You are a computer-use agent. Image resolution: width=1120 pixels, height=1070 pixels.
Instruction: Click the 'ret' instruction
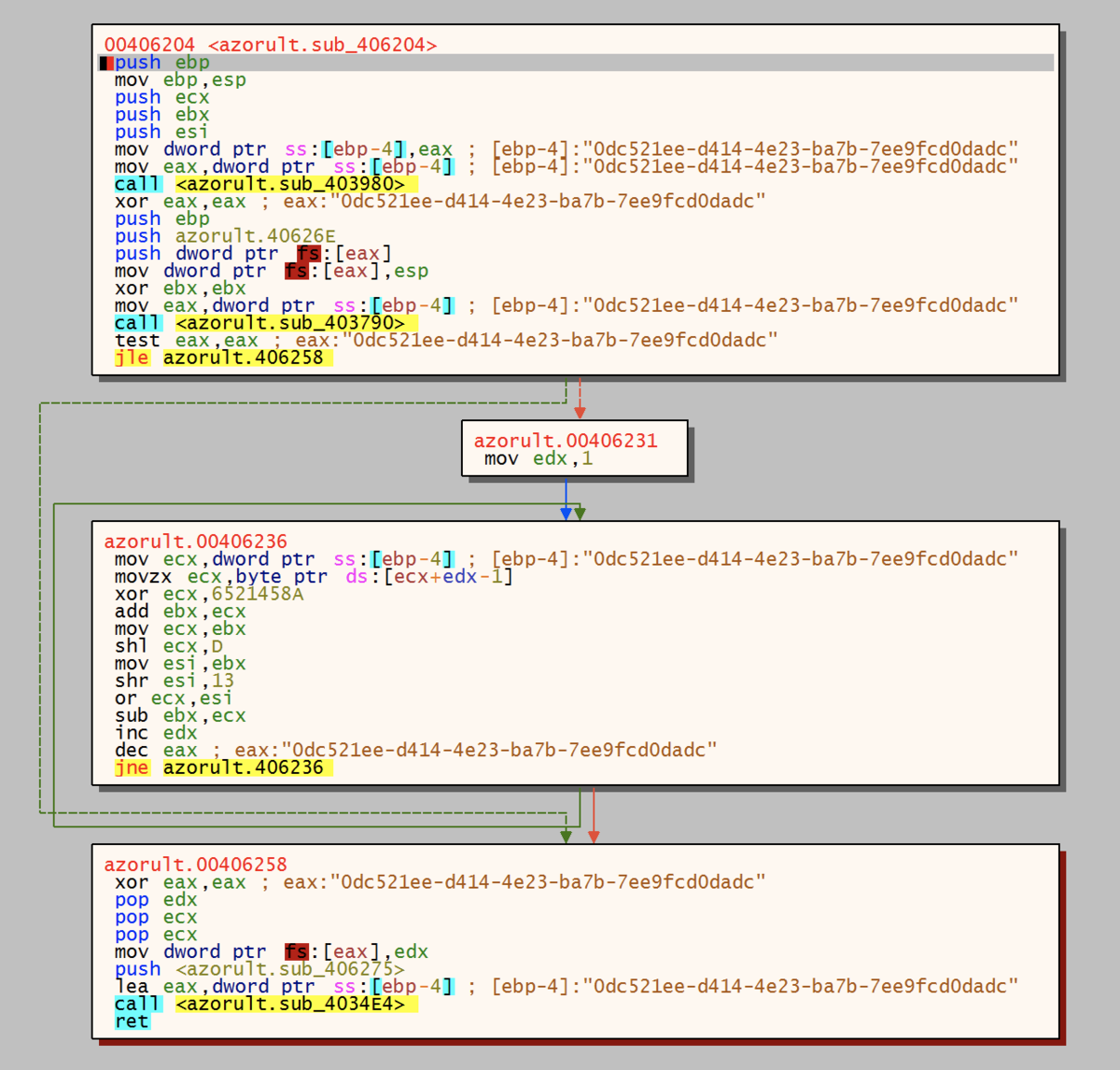[x=132, y=1021]
